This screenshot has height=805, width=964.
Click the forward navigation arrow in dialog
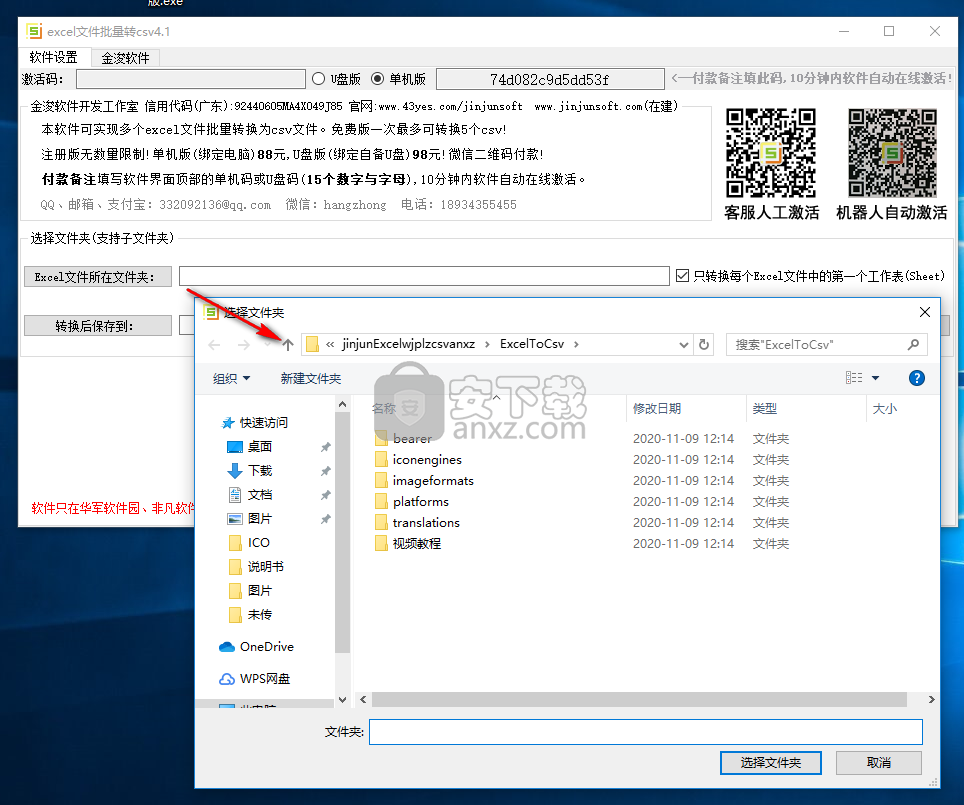coord(243,345)
